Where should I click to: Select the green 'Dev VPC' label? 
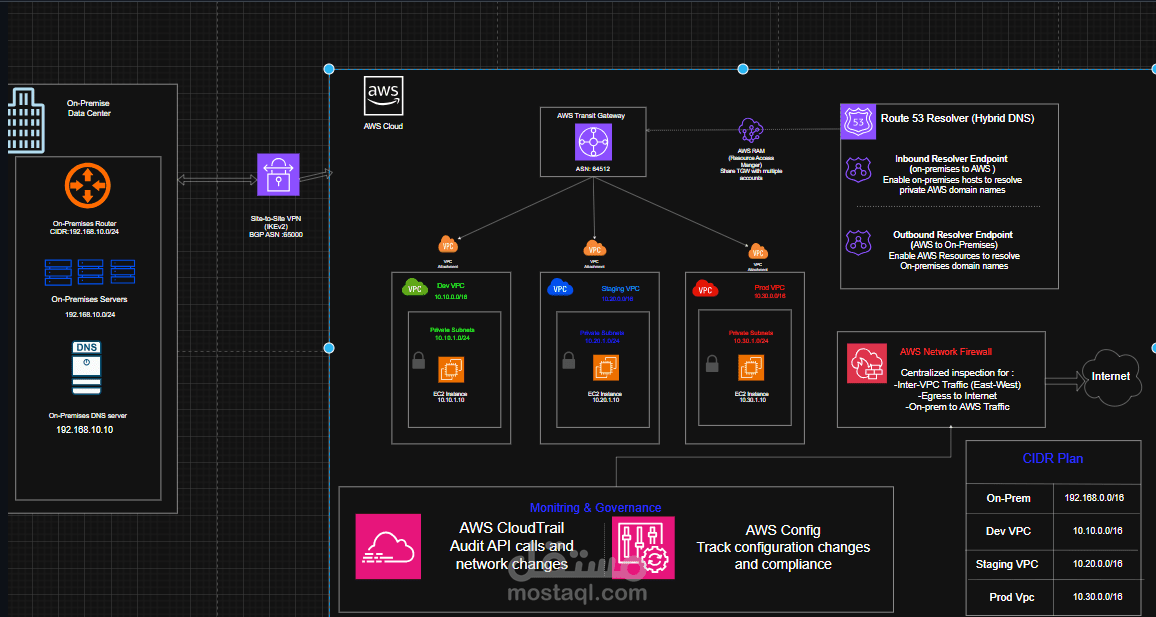click(x=450, y=285)
